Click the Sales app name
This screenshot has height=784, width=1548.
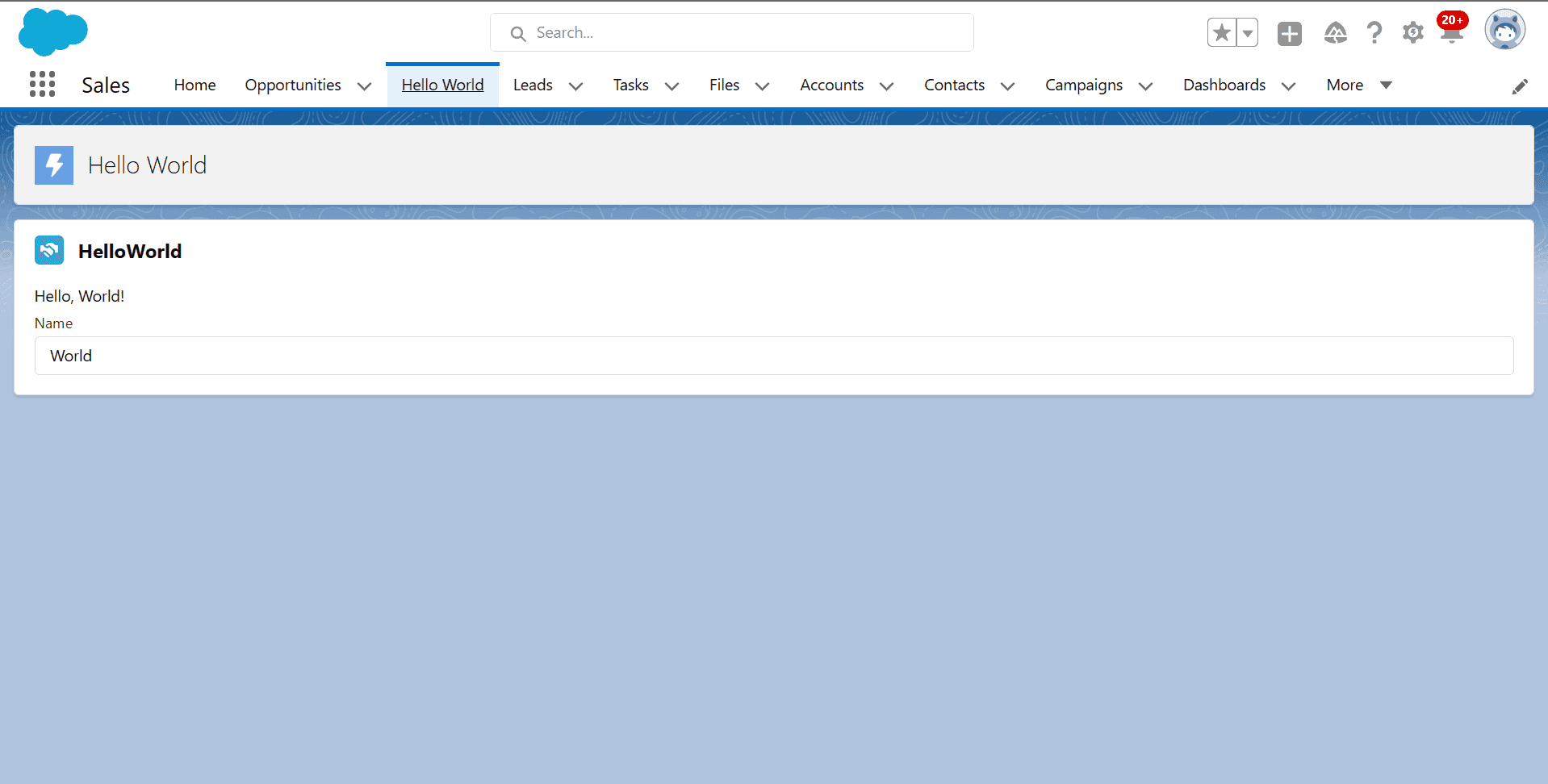[106, 85]
